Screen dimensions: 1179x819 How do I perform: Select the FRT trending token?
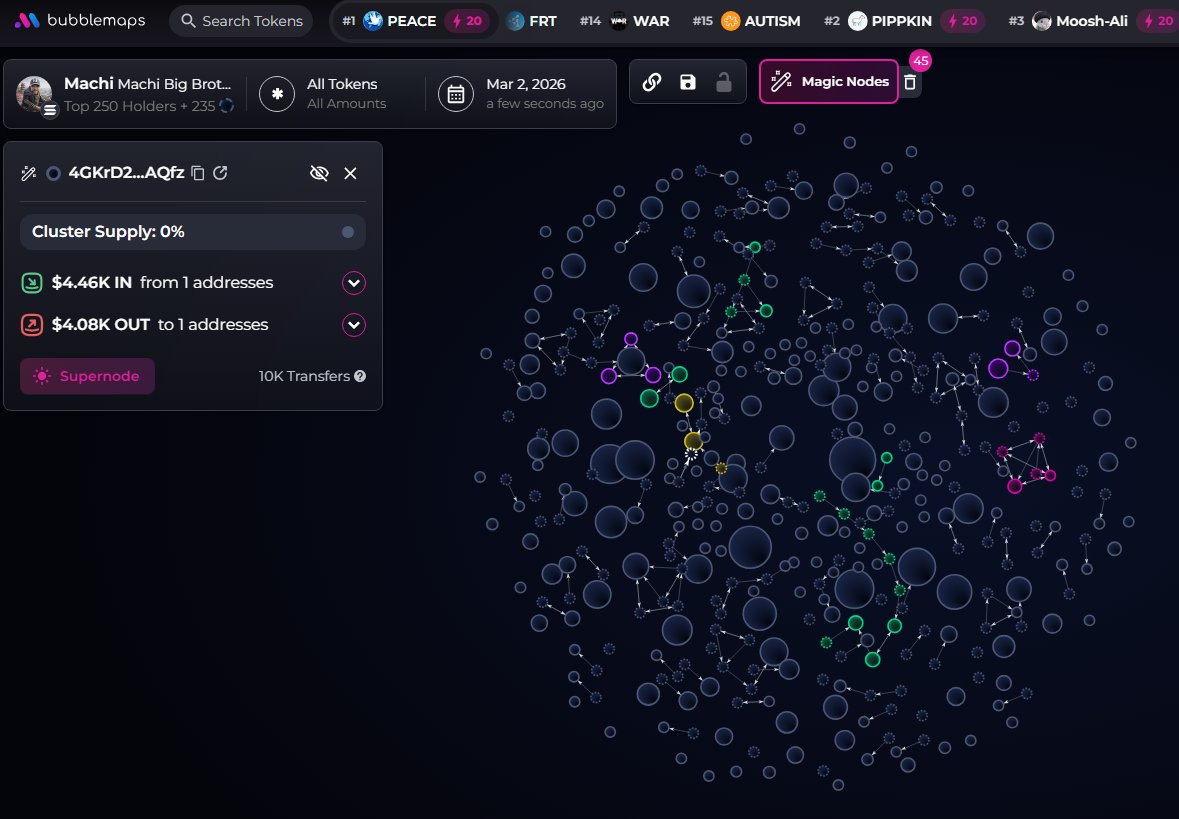coord(532,21)
